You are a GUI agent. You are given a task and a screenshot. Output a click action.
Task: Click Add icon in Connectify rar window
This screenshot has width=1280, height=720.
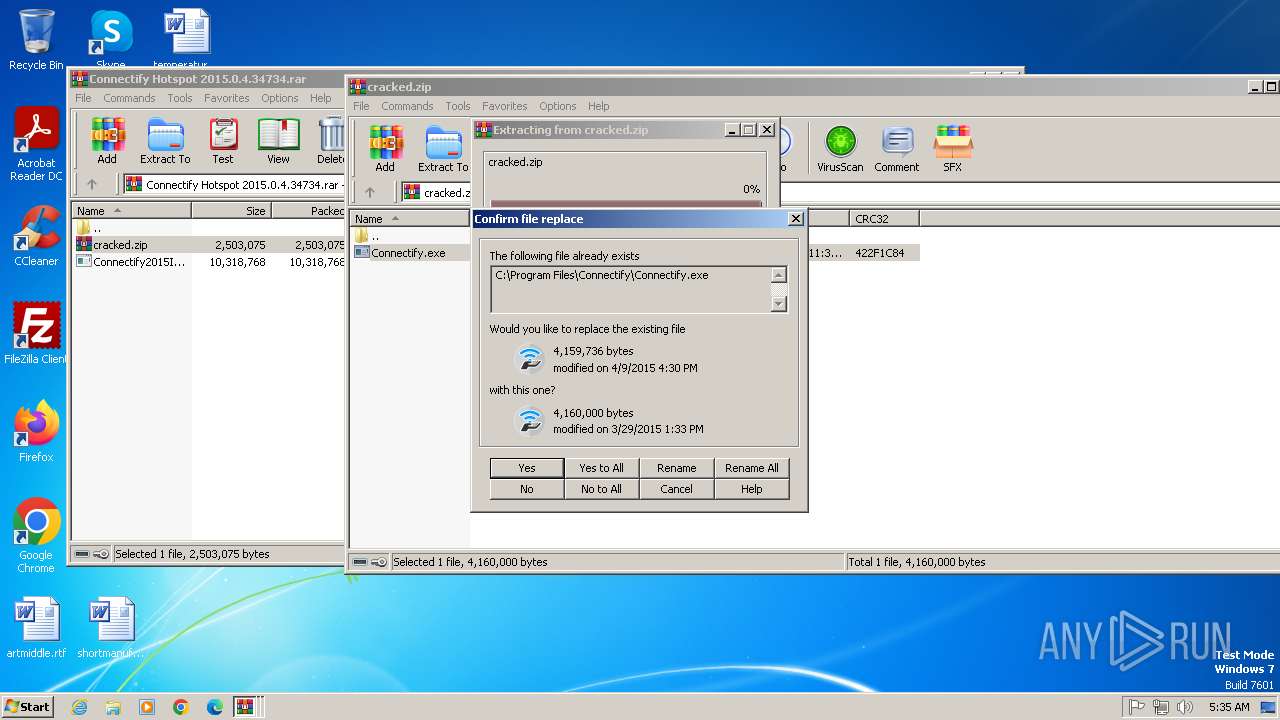pyautogui.click(x=107, y=141)
